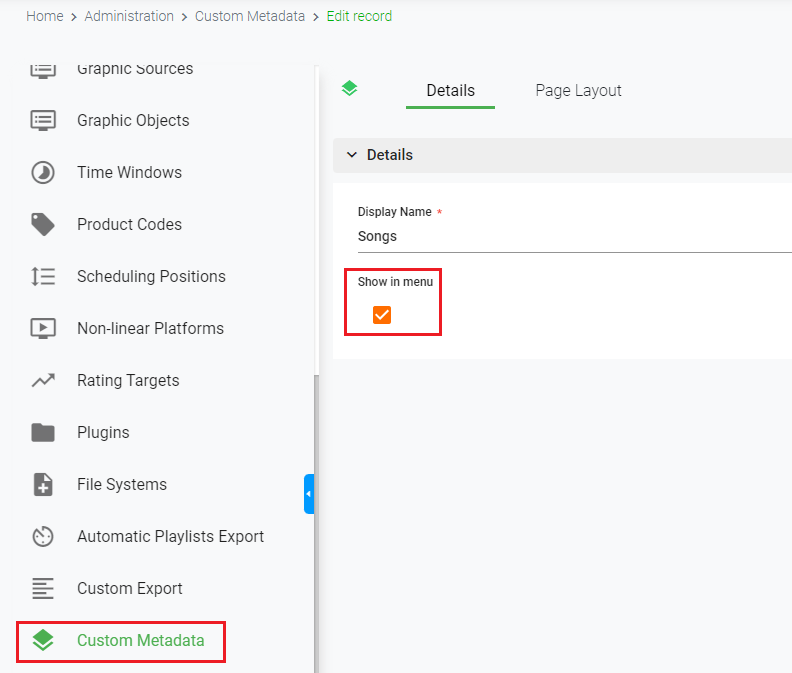Open the Non-linear Platforms play screen icon

tap(43, 328)
